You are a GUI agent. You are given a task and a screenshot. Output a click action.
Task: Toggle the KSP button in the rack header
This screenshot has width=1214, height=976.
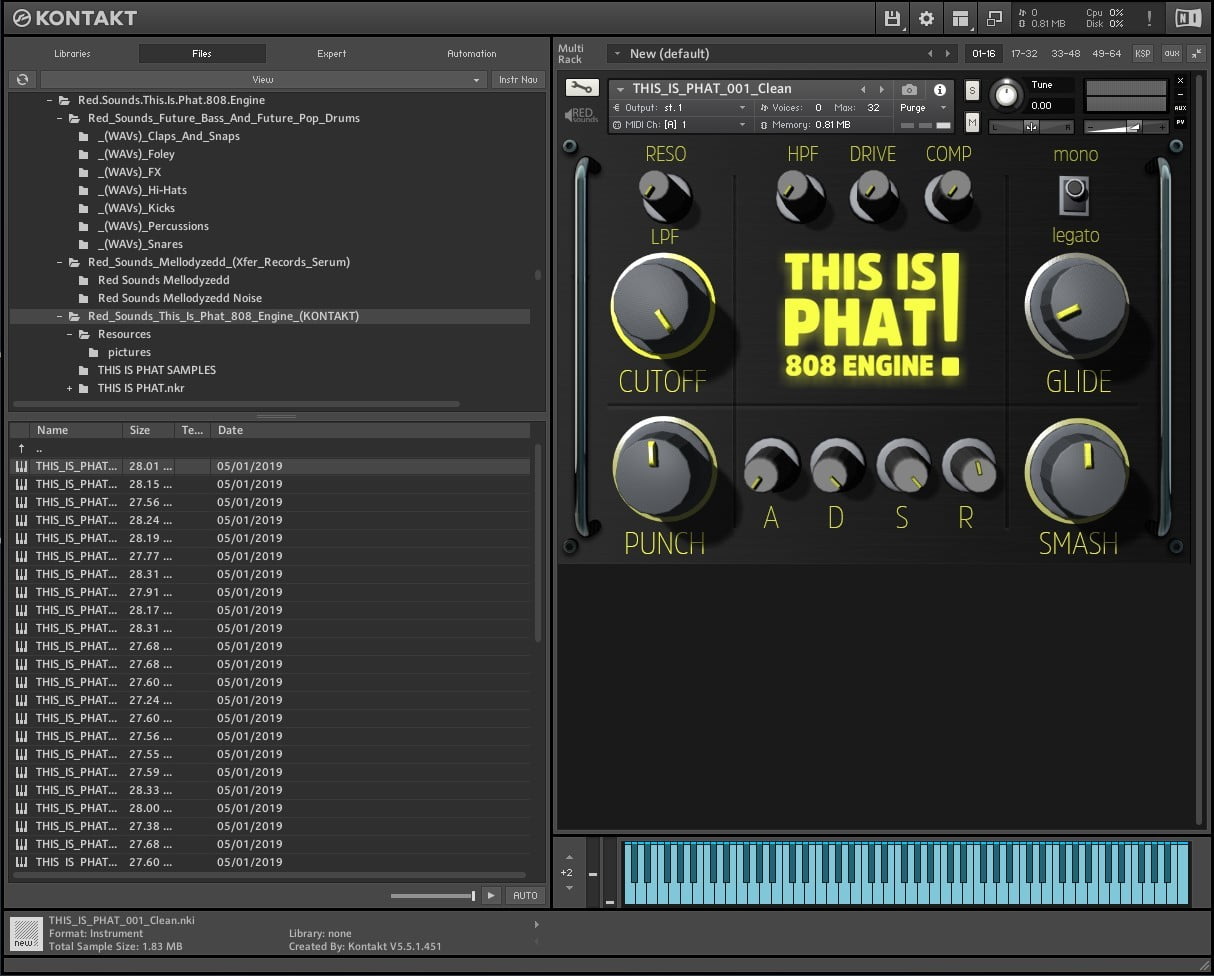1143,53
